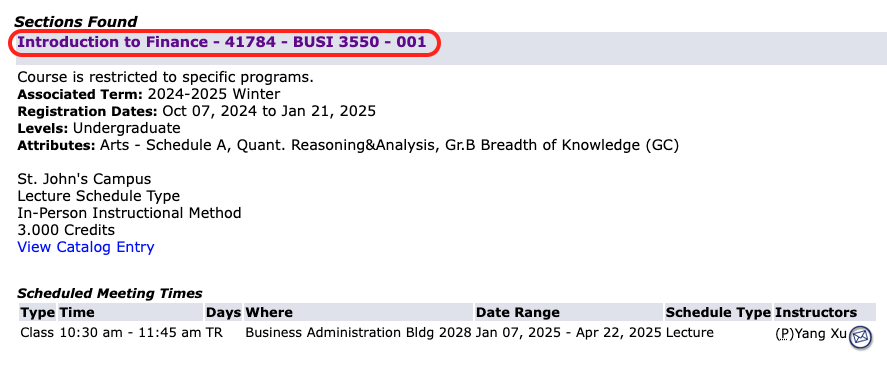Click the (P) primary instructor abbreviation

coord(784,334)
